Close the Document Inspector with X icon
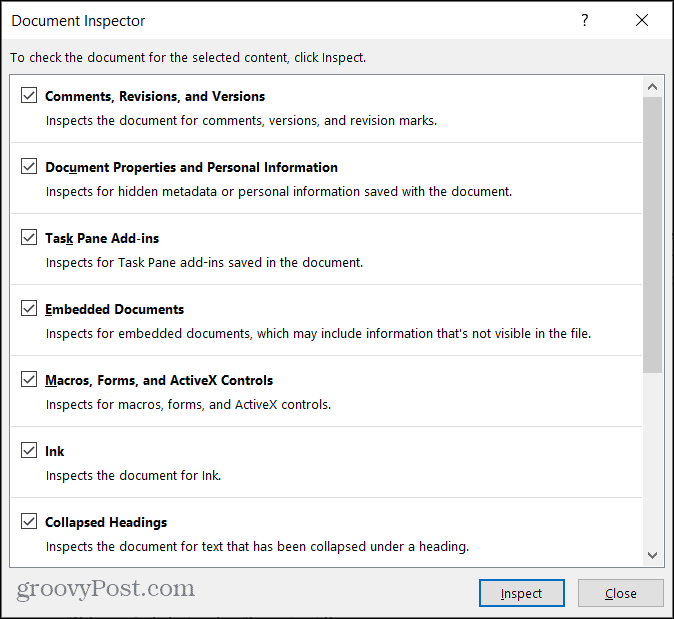 click(x=642, y=20)
